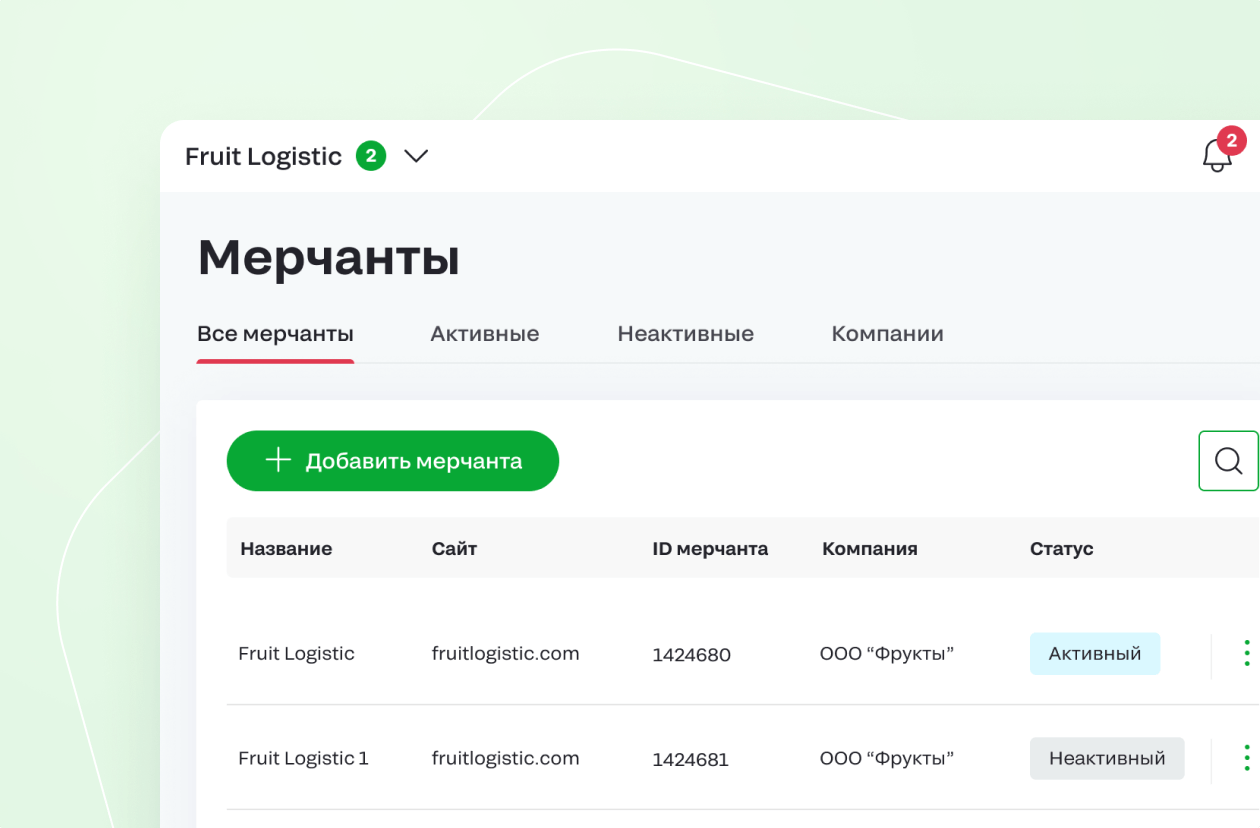Click the Активный status badge
The image size is (1260, 828).
1095,654
